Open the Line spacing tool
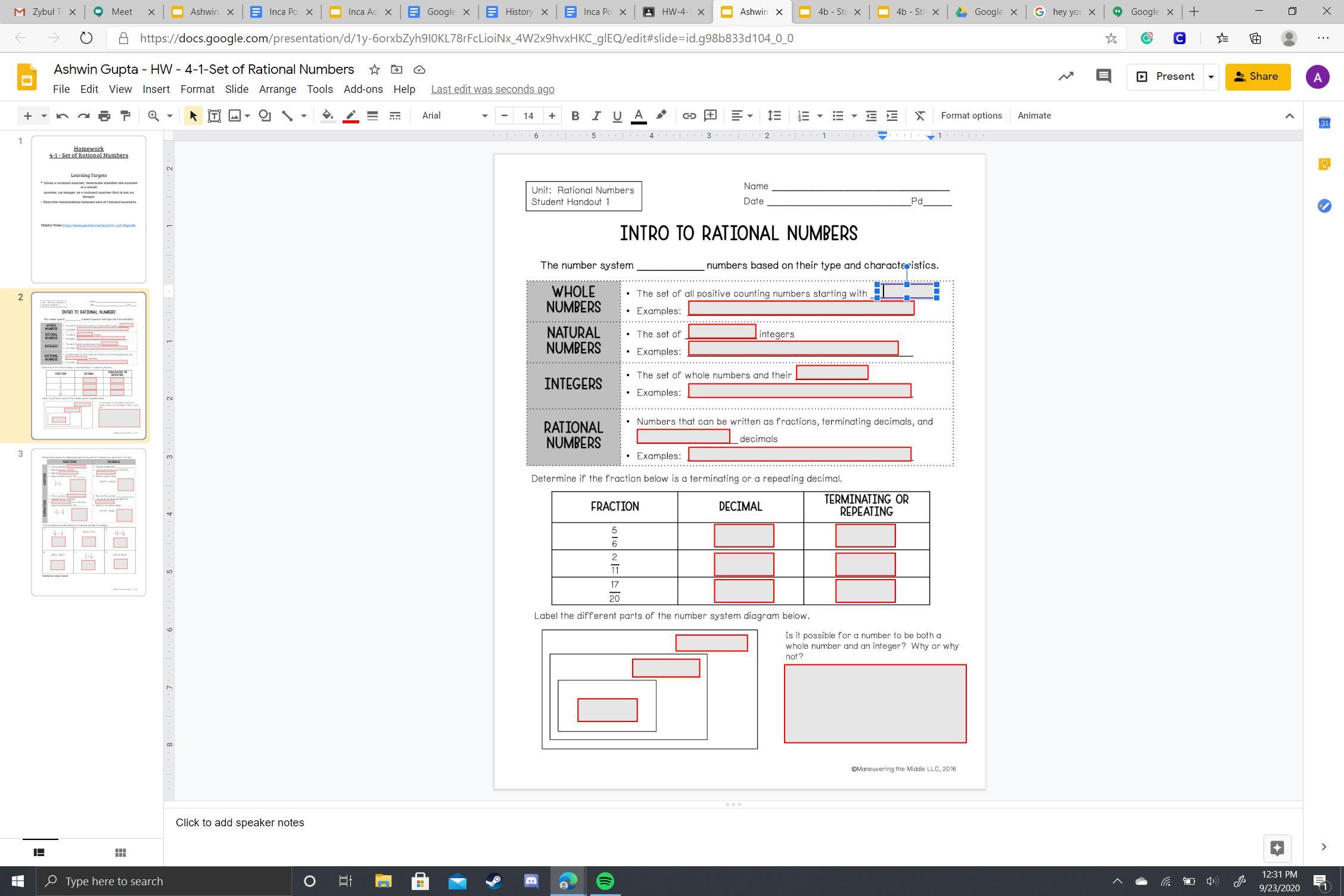Image resolution: width=1344 pixels, height=896 pixels. pyautogui.click(x=774, y=116)
